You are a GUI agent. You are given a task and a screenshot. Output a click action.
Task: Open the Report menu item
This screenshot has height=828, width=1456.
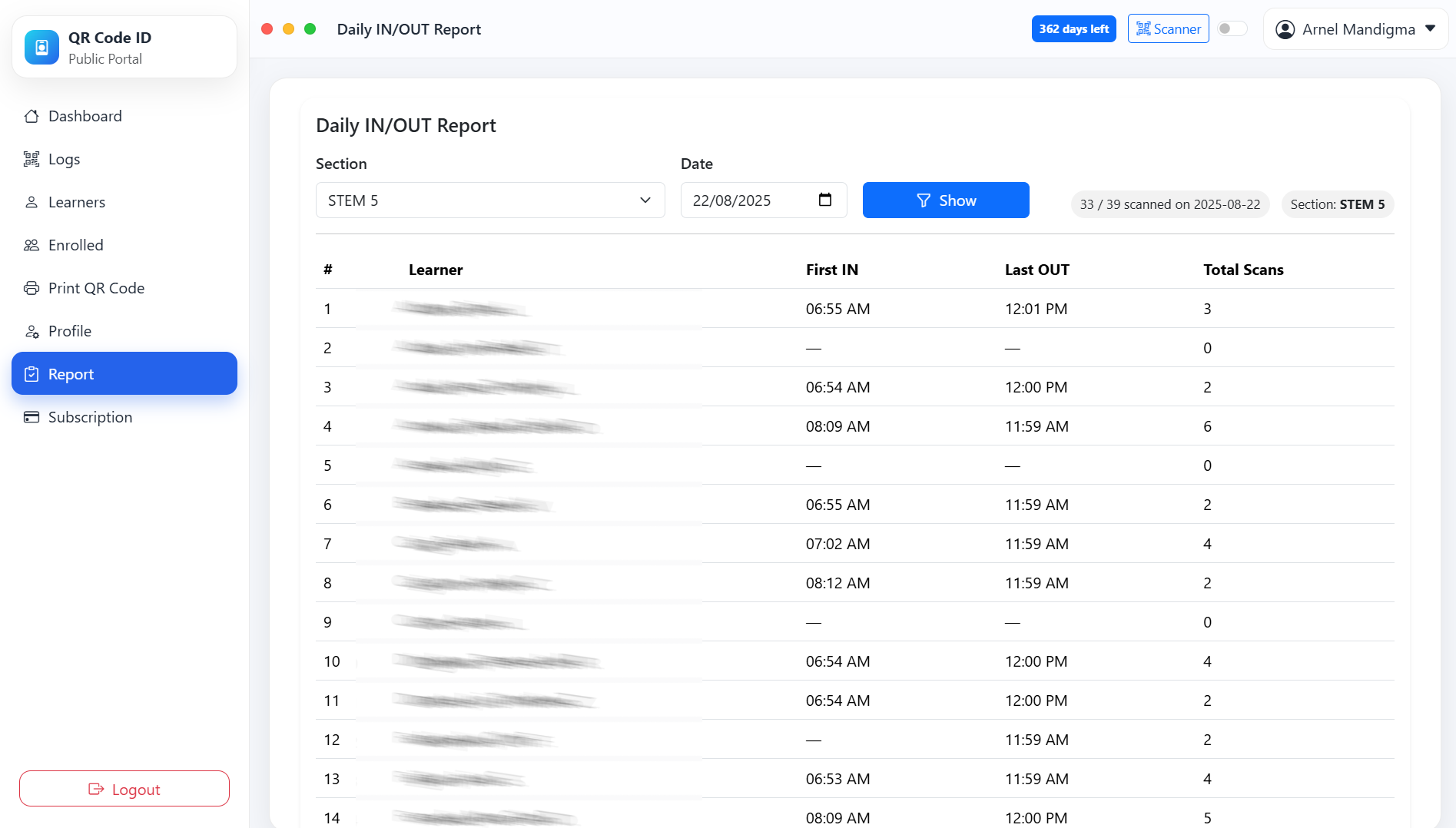[124, 374]
